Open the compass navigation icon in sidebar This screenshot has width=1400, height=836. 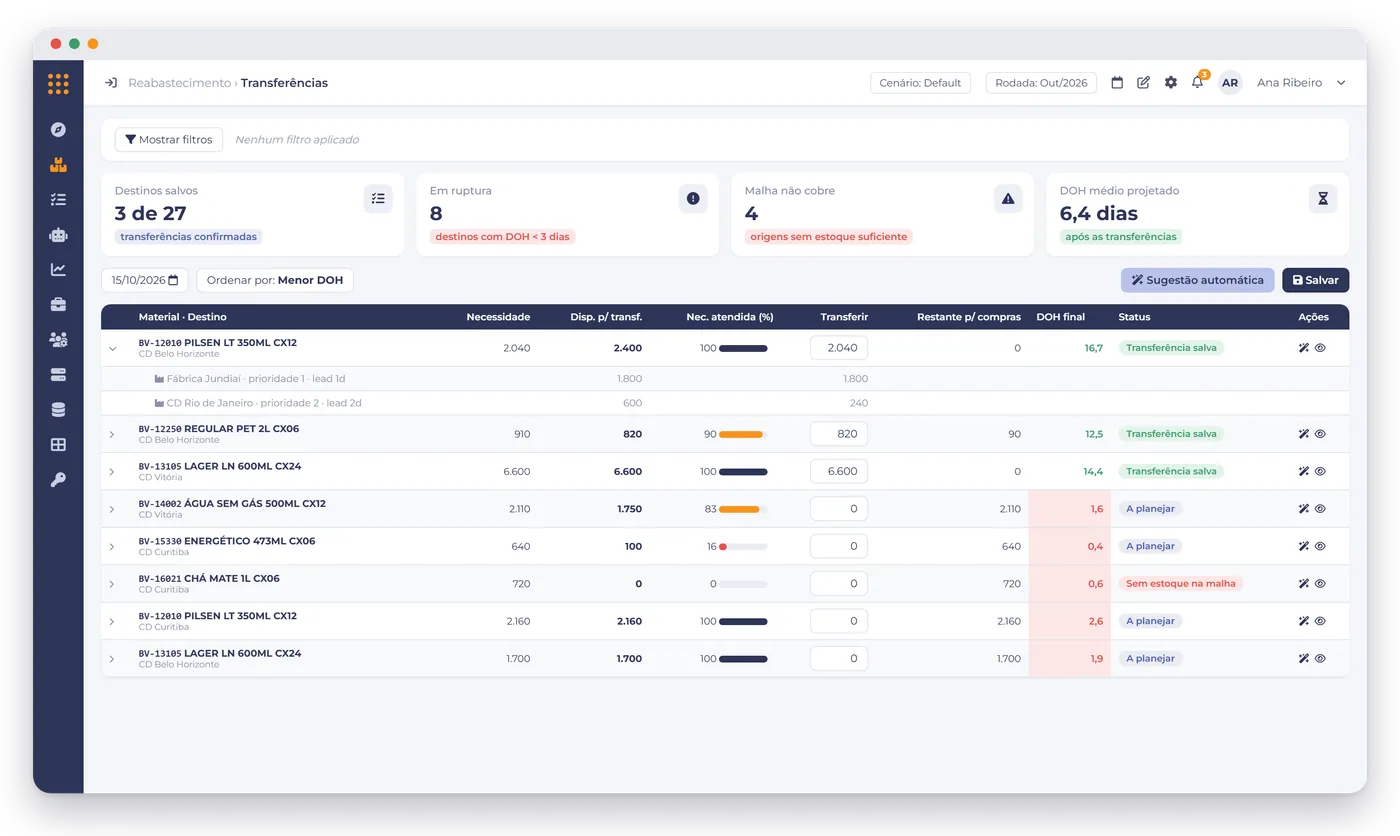pyautogui.click(x=58, y=129)
